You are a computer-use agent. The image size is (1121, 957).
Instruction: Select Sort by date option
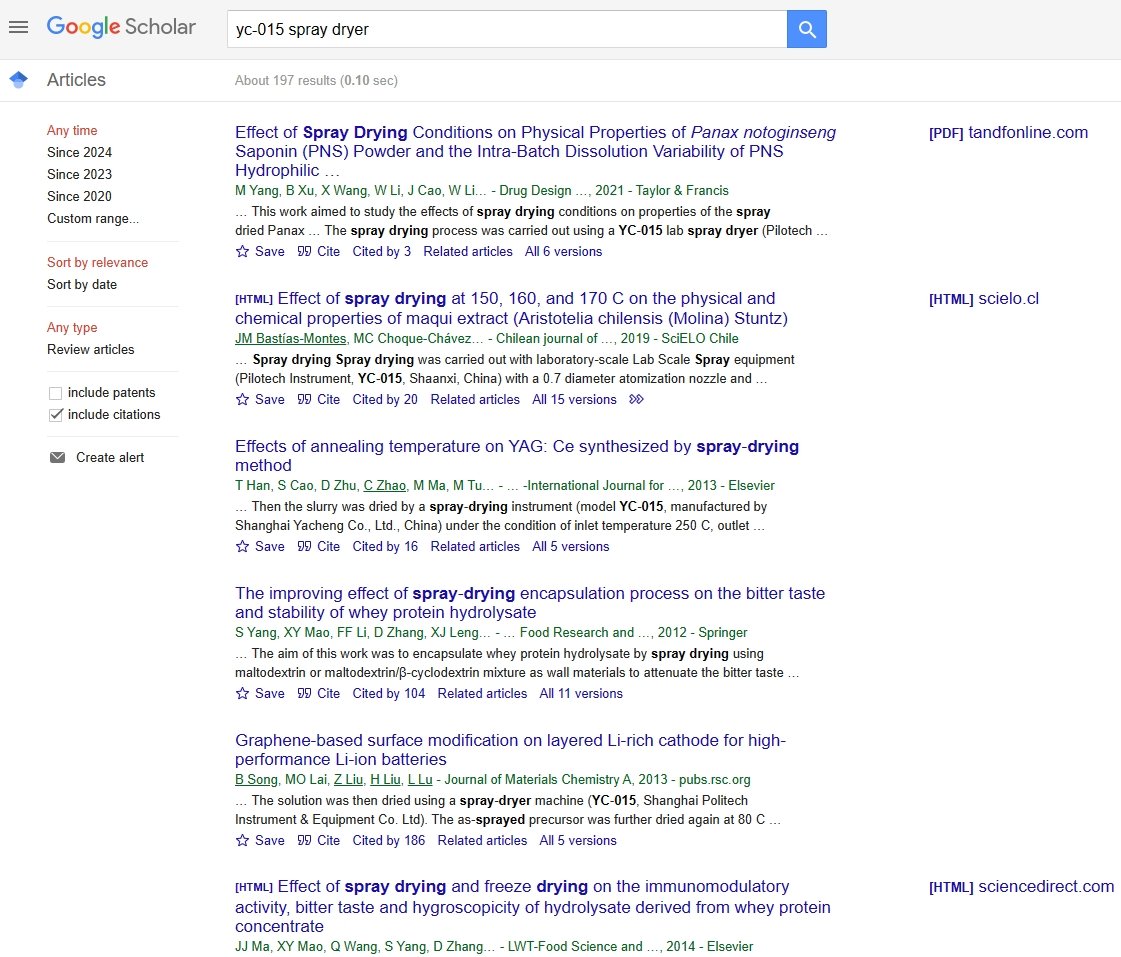point(82,285)
